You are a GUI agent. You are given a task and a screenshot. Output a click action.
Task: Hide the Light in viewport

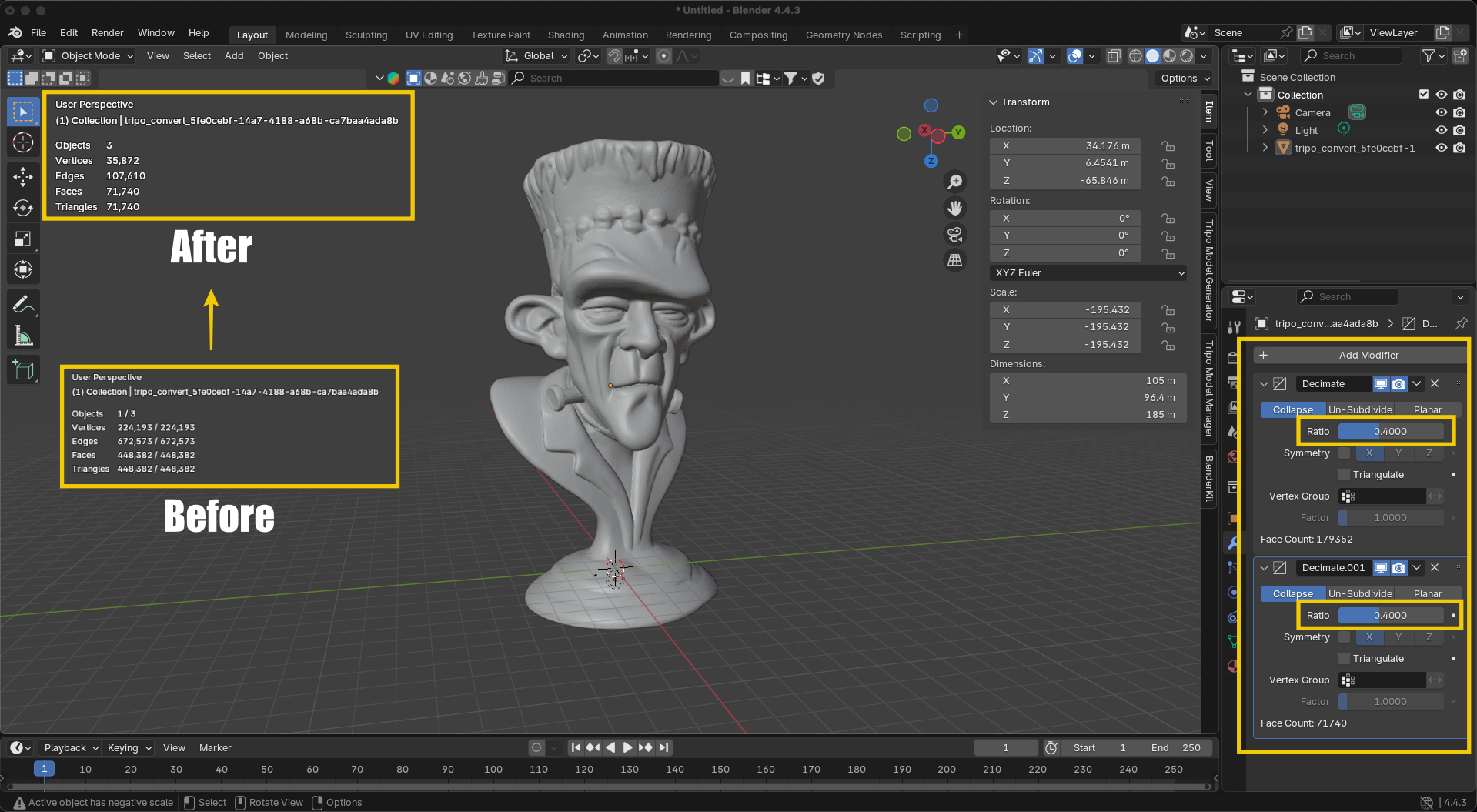(1442, 130)
